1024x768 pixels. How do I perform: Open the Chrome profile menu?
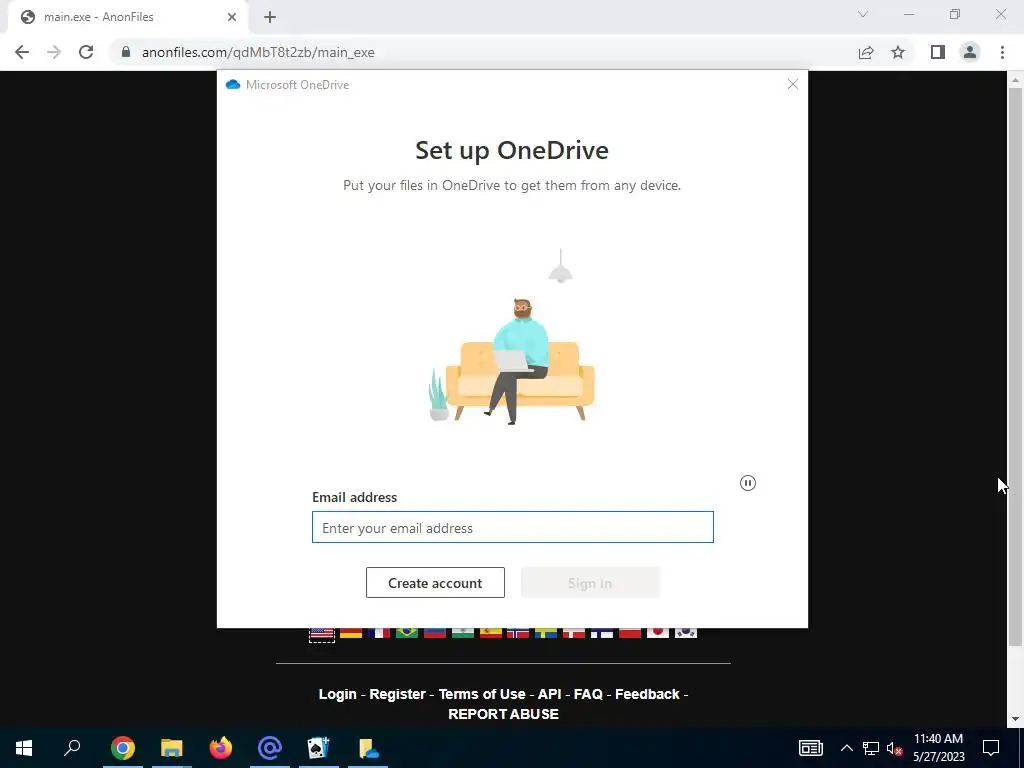pyautogui.click(x=970, y=52)
